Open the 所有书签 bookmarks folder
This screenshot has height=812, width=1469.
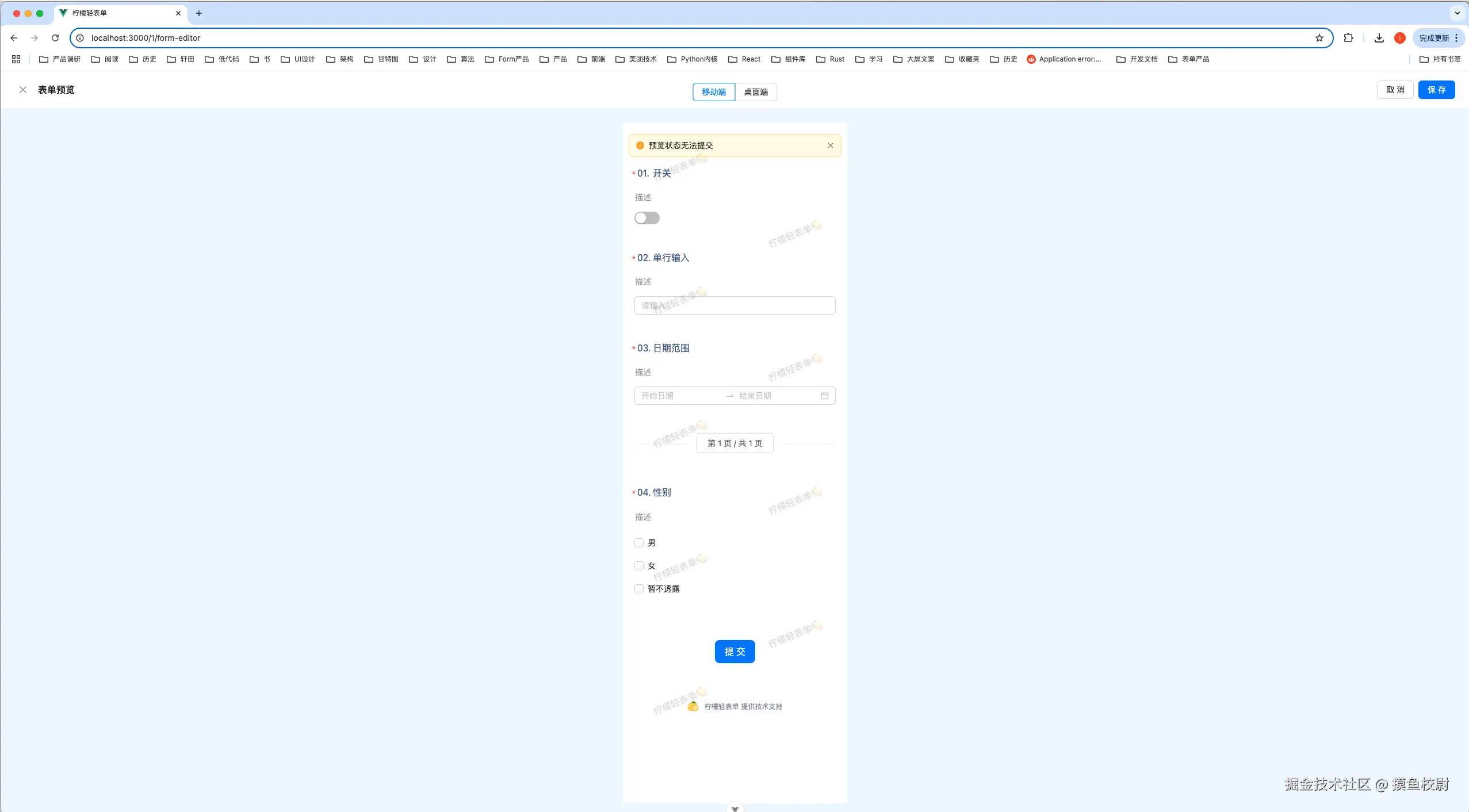pyautogui.click(x=1440, y=59)
